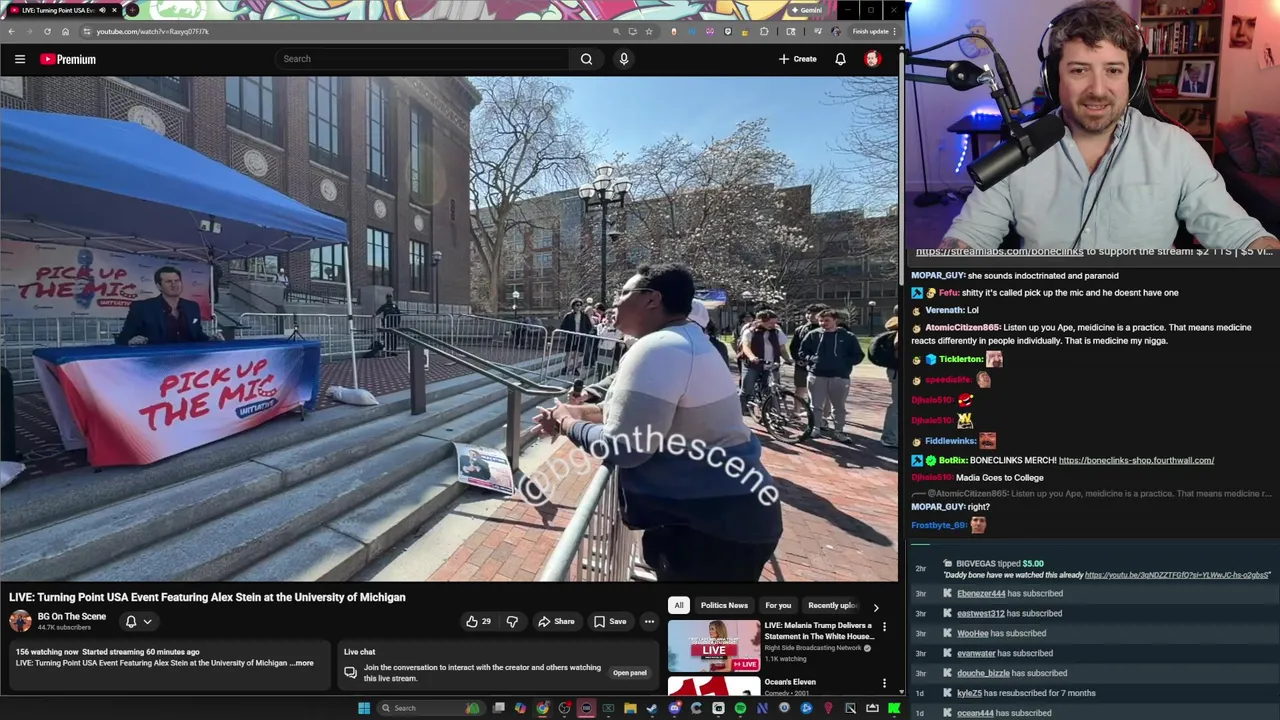Open BG On The Scene channel avatar
The height and width of the screenshot is (720, 1280).
20,621
